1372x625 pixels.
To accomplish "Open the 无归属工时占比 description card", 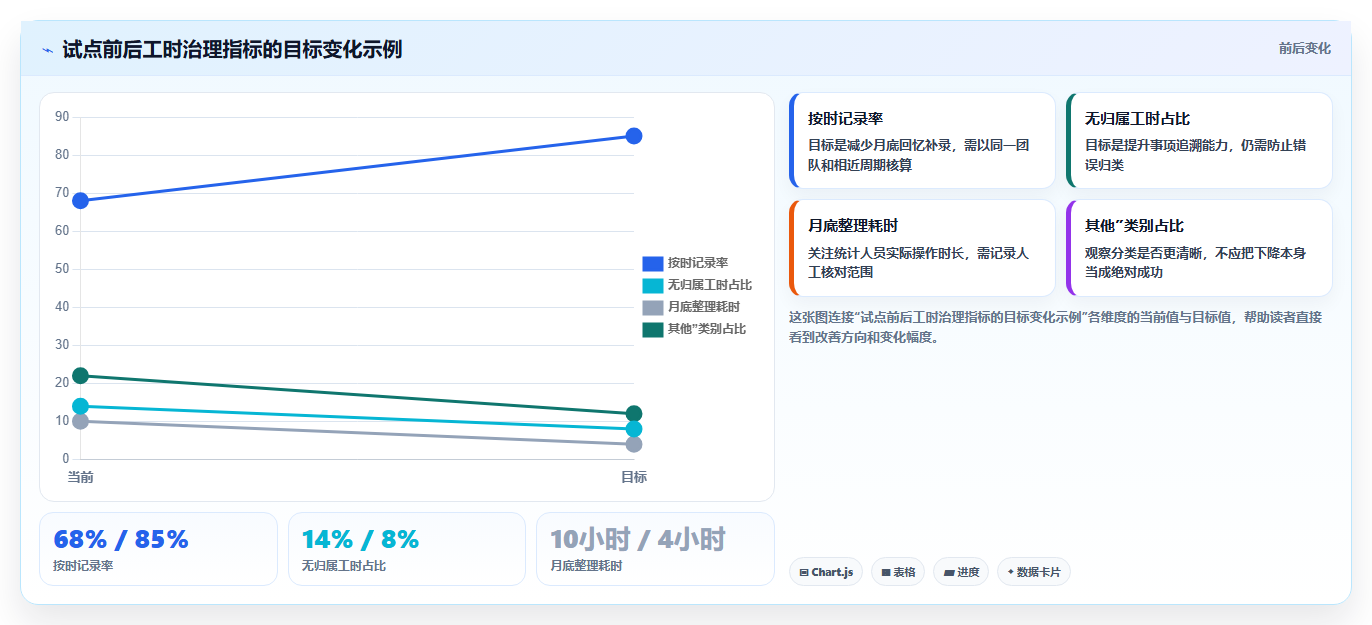I will tap(1199, 141).
